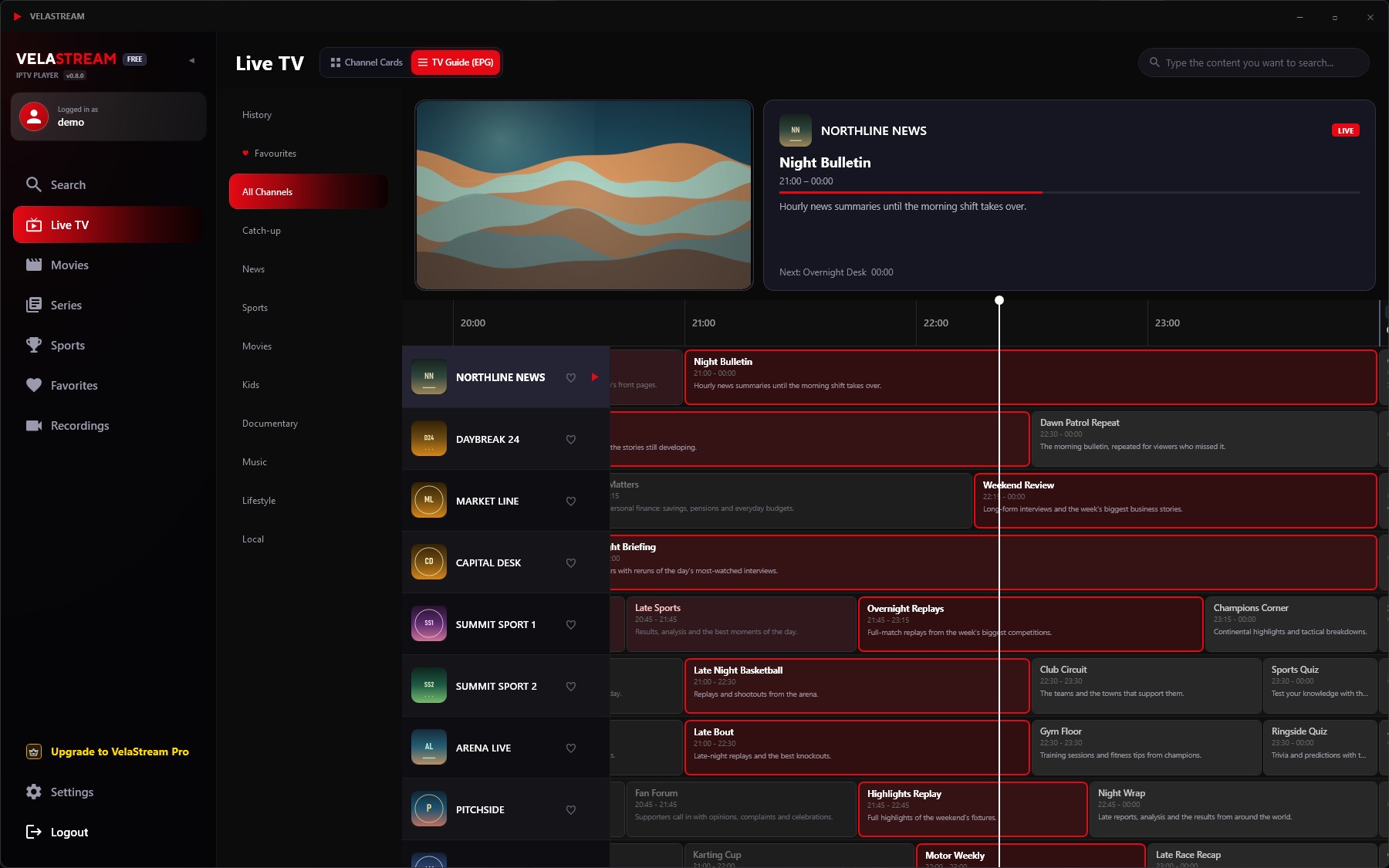Open the Search sidebar item

pos(108,184)
